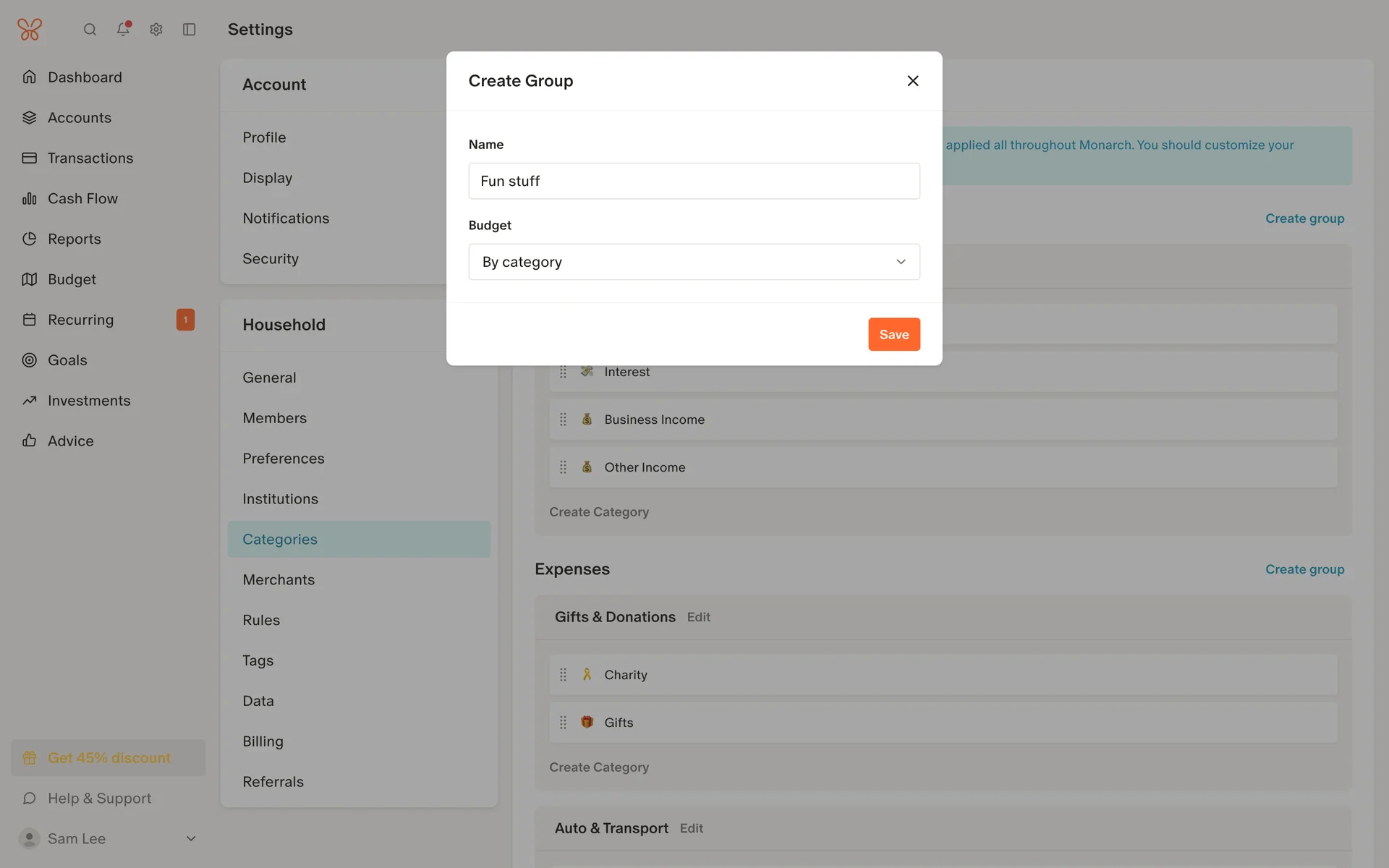1389x868 pixels.
Task: Click into the group Name field
Action: [694, 181]
